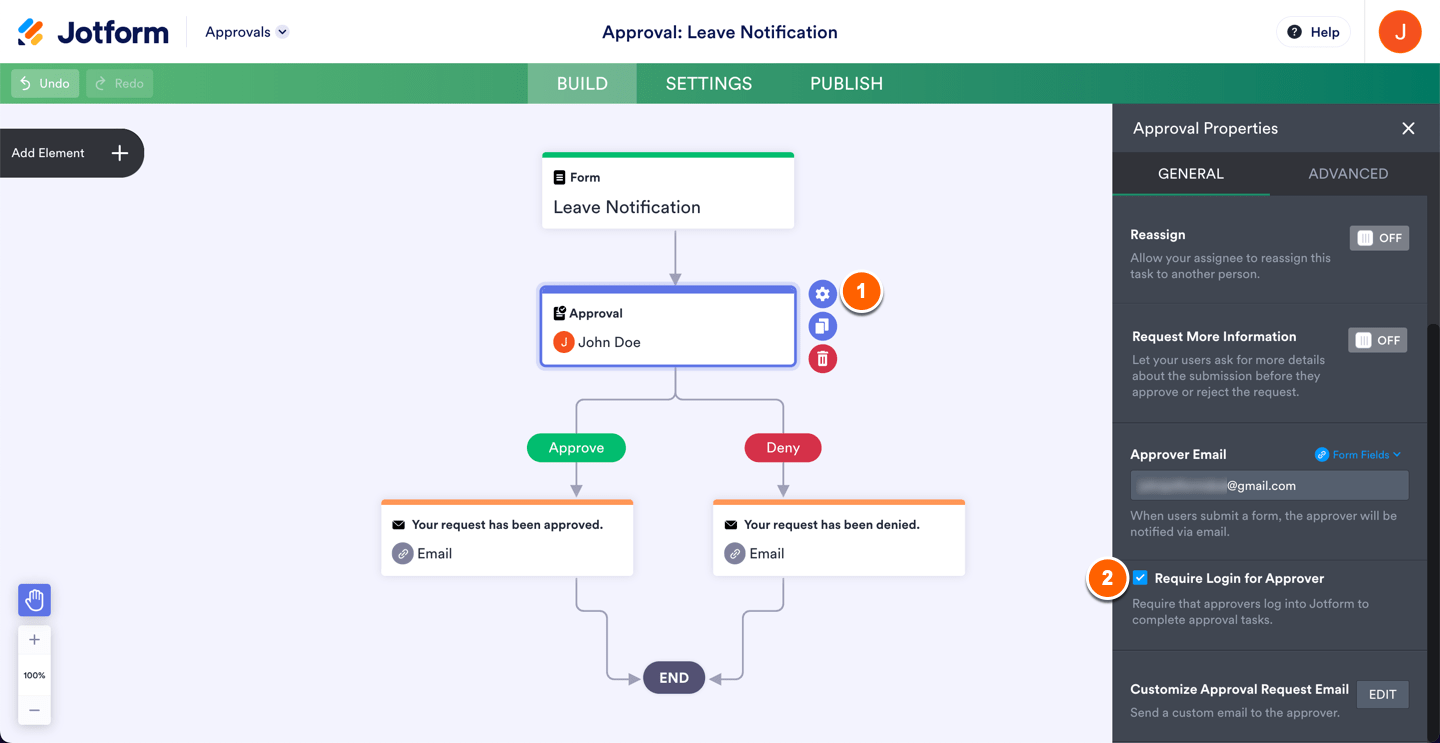Click the Add Element plus button
1440x743 pixels.
coord(120,153)
